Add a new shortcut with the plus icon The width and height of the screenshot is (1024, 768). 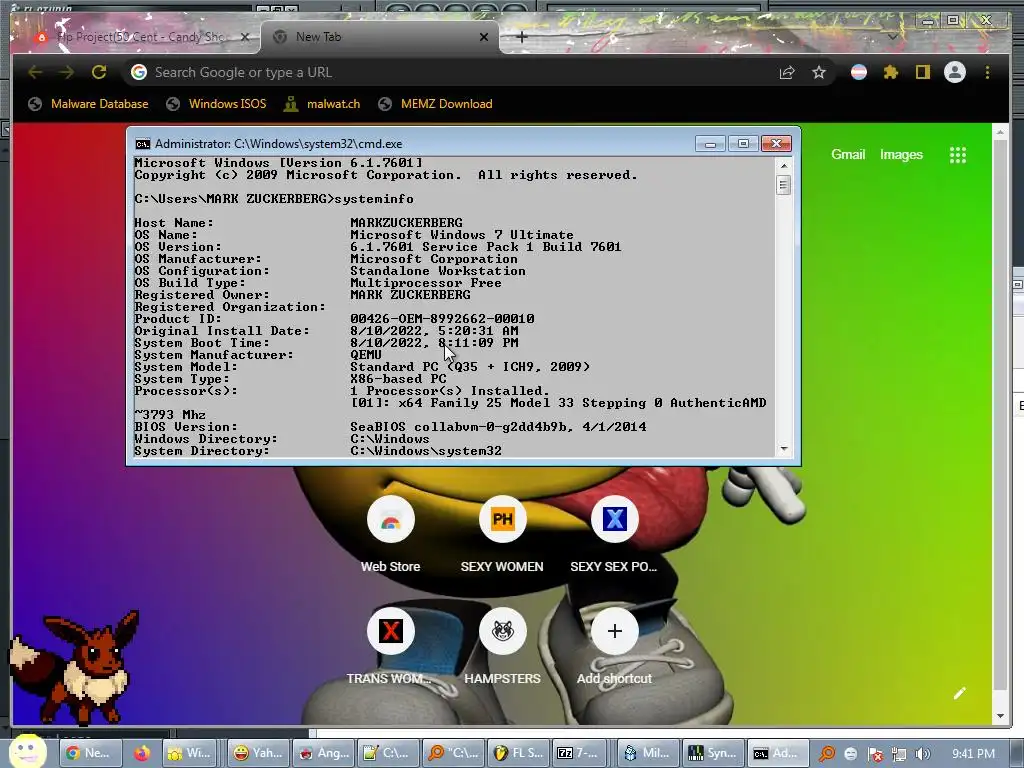coord(615,631)
